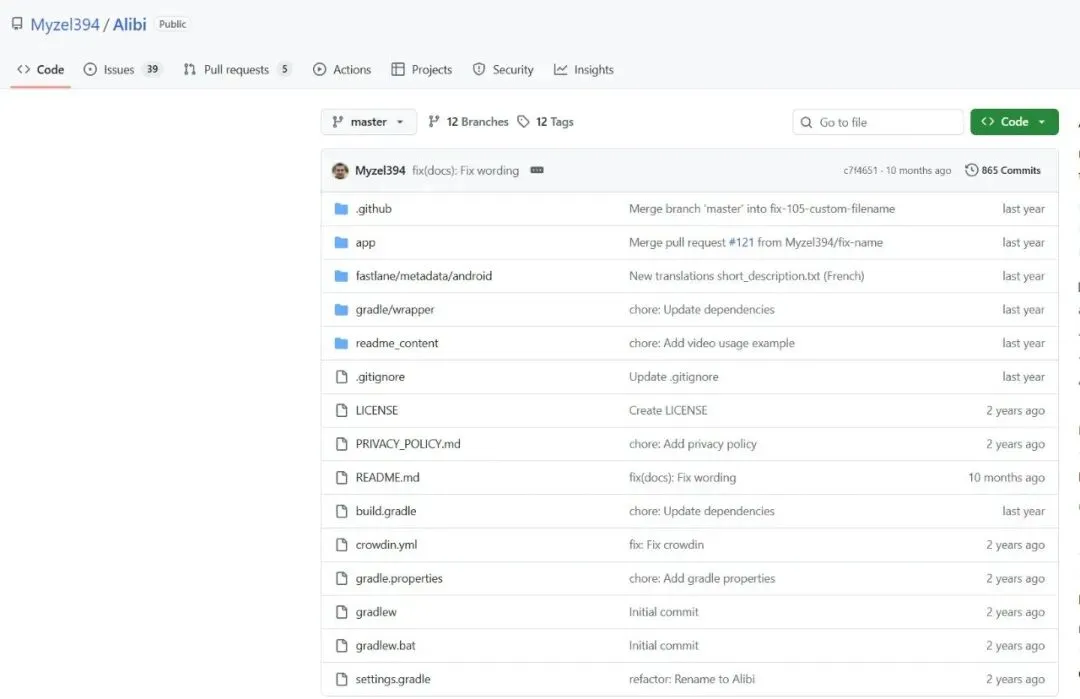
Task: Click the Myzel394 avatar in commit bar
Action: coord(340,171)
